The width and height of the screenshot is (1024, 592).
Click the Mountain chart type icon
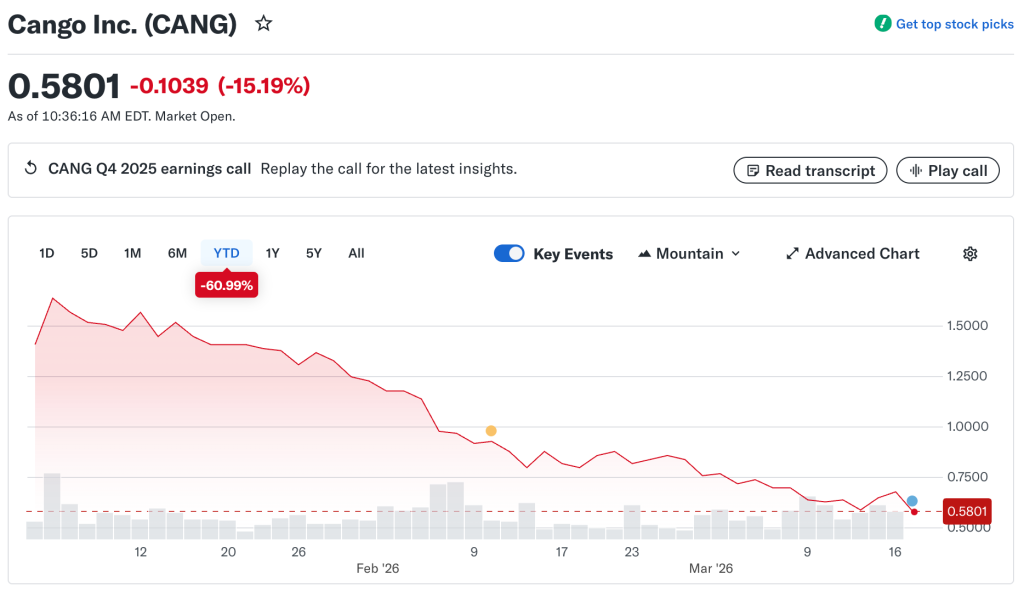[x=644, y=254]
